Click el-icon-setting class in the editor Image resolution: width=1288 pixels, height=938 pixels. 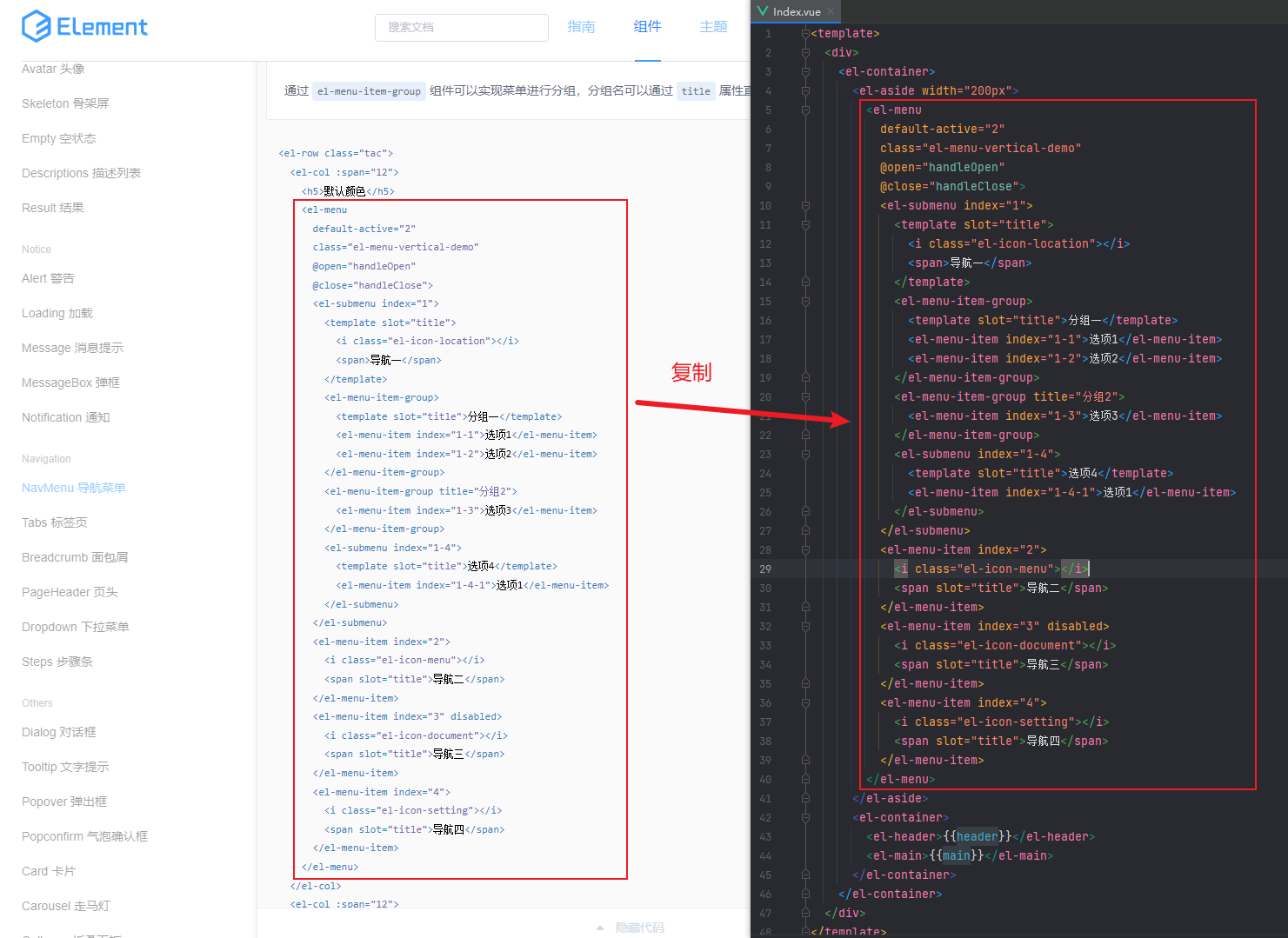click(x=1016, y=722)
